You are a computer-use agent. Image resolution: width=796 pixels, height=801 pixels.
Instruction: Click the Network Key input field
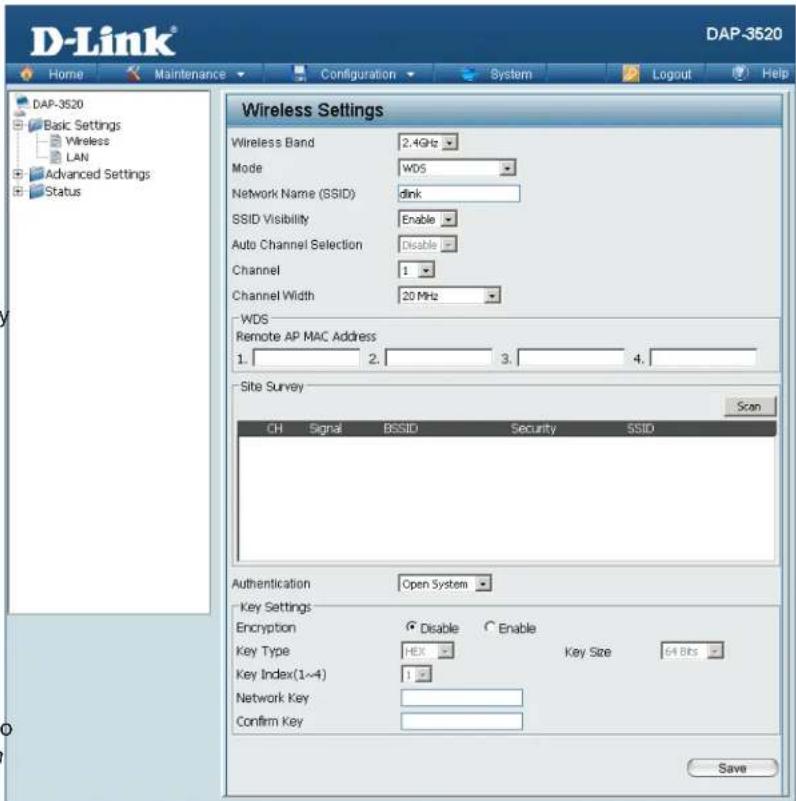(462, 698)
